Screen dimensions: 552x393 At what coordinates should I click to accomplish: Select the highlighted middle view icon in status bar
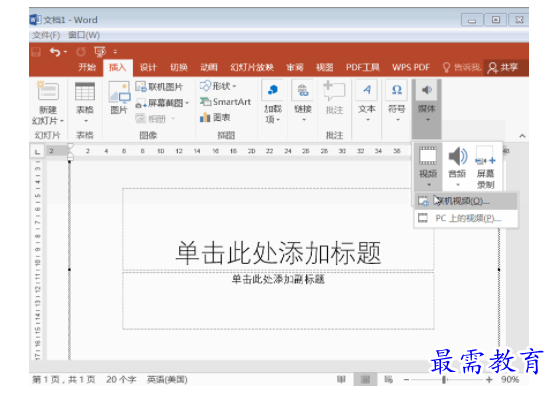click(x=365, y=379)
